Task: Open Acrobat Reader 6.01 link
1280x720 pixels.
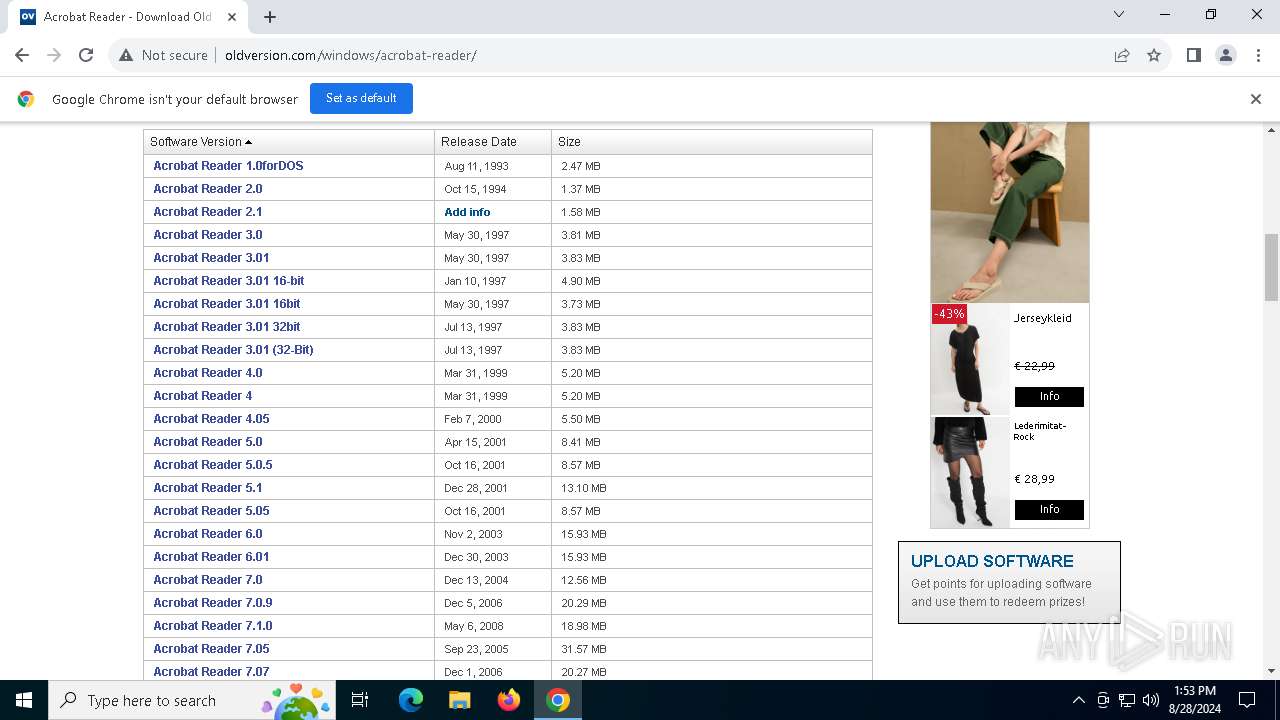Action: pos(211,557)
